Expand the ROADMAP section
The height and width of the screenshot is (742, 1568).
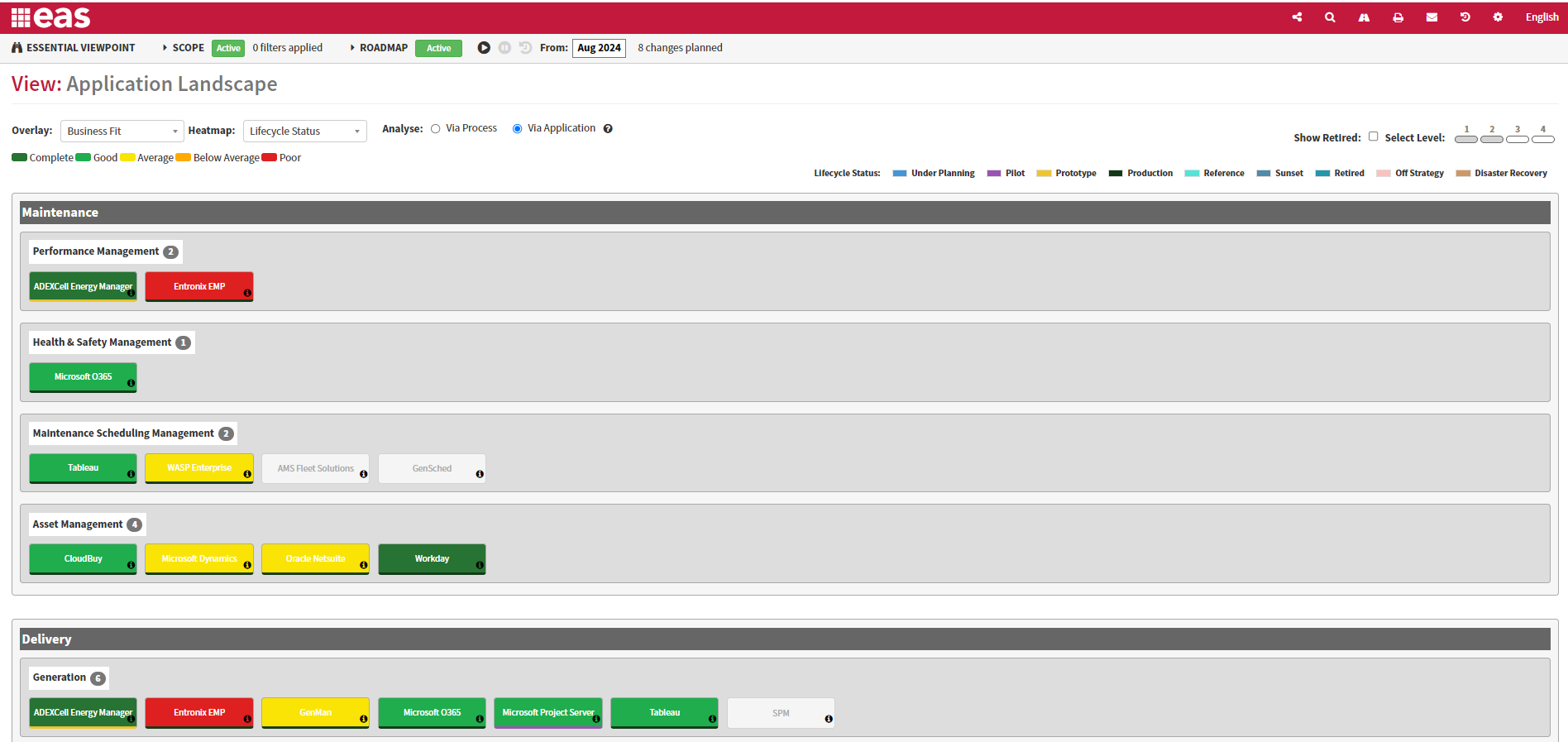point(379,48)
